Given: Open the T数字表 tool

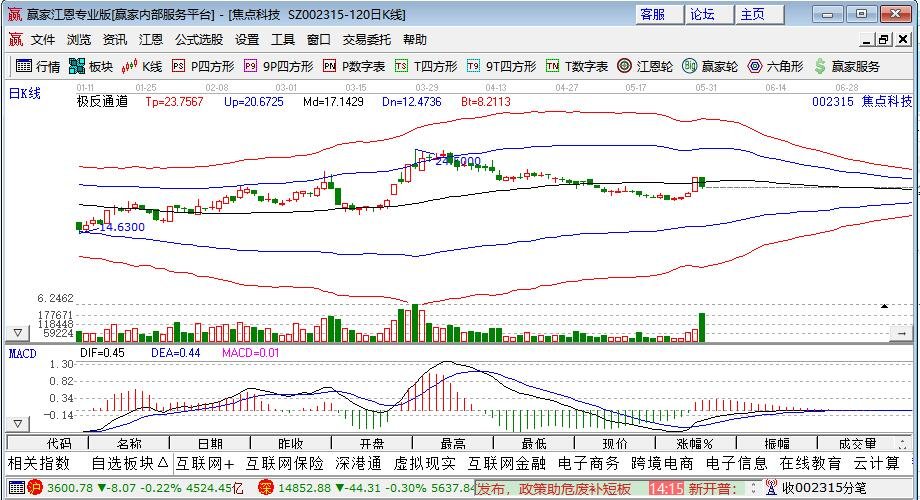Looking at the screenshot, I should click(x=577, y=66).
